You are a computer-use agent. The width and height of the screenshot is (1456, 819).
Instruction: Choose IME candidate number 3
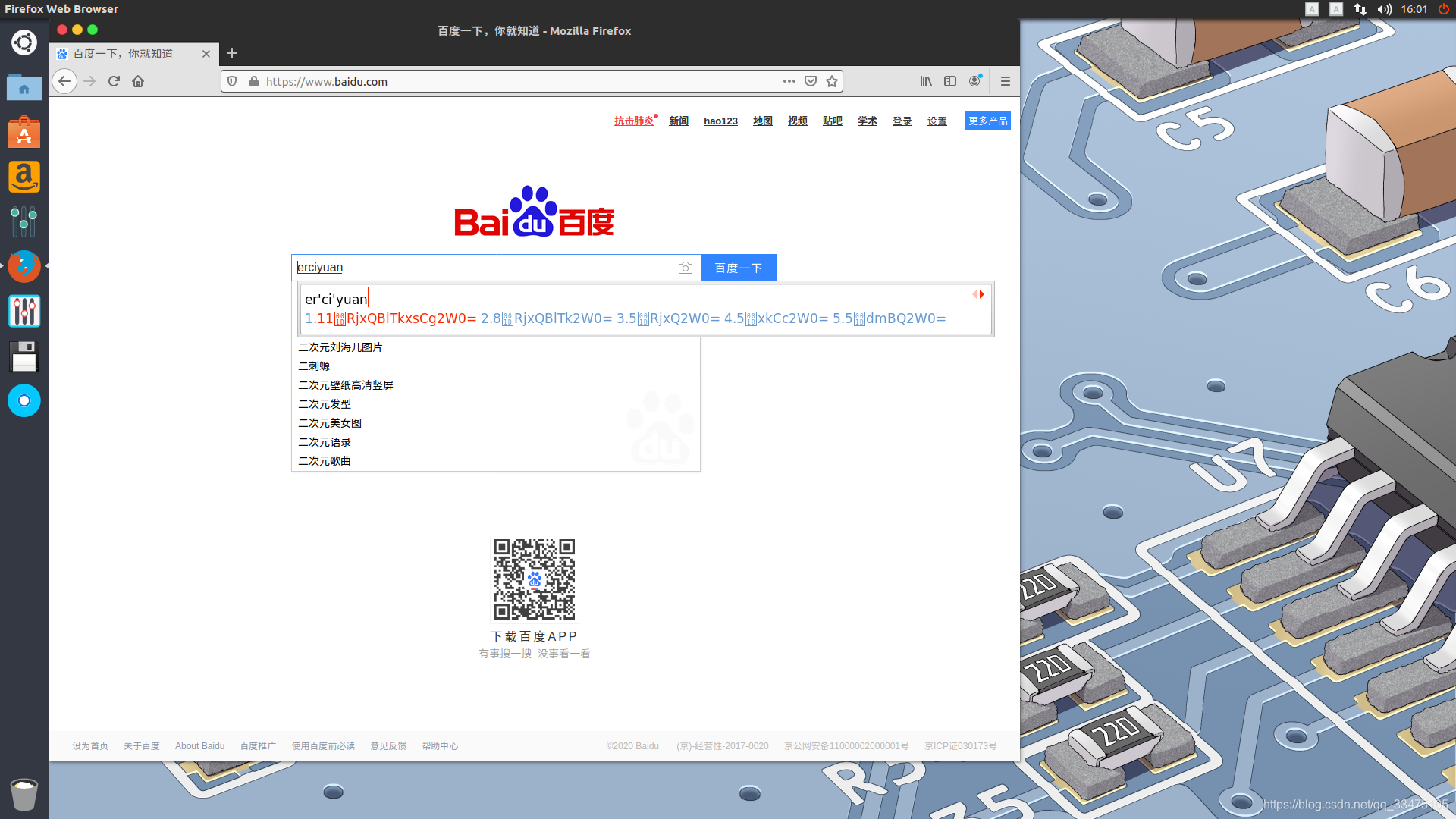pos(668,318)
